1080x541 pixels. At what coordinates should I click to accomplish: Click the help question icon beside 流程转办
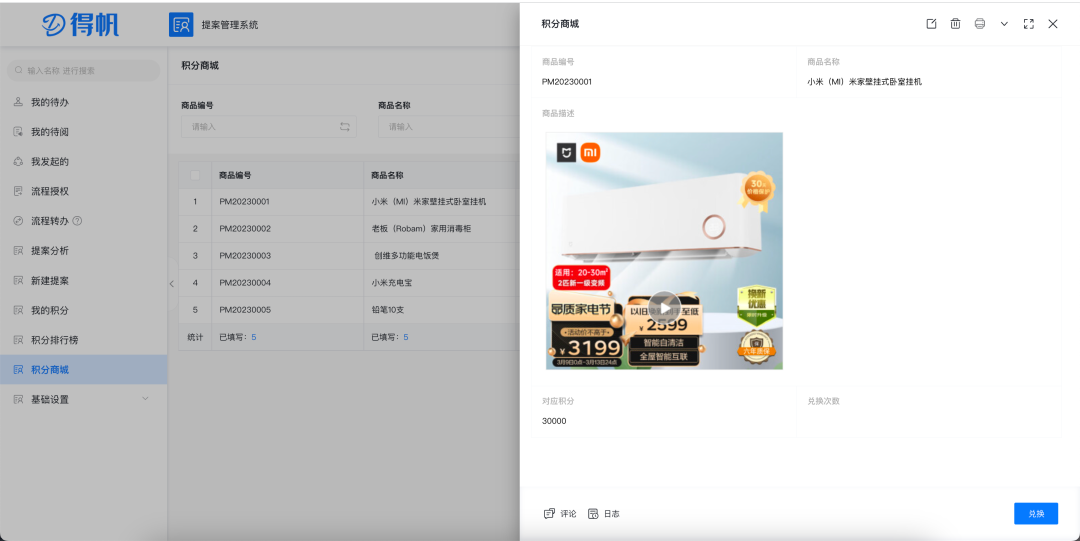pyautogui.click(x=77, y=221)
